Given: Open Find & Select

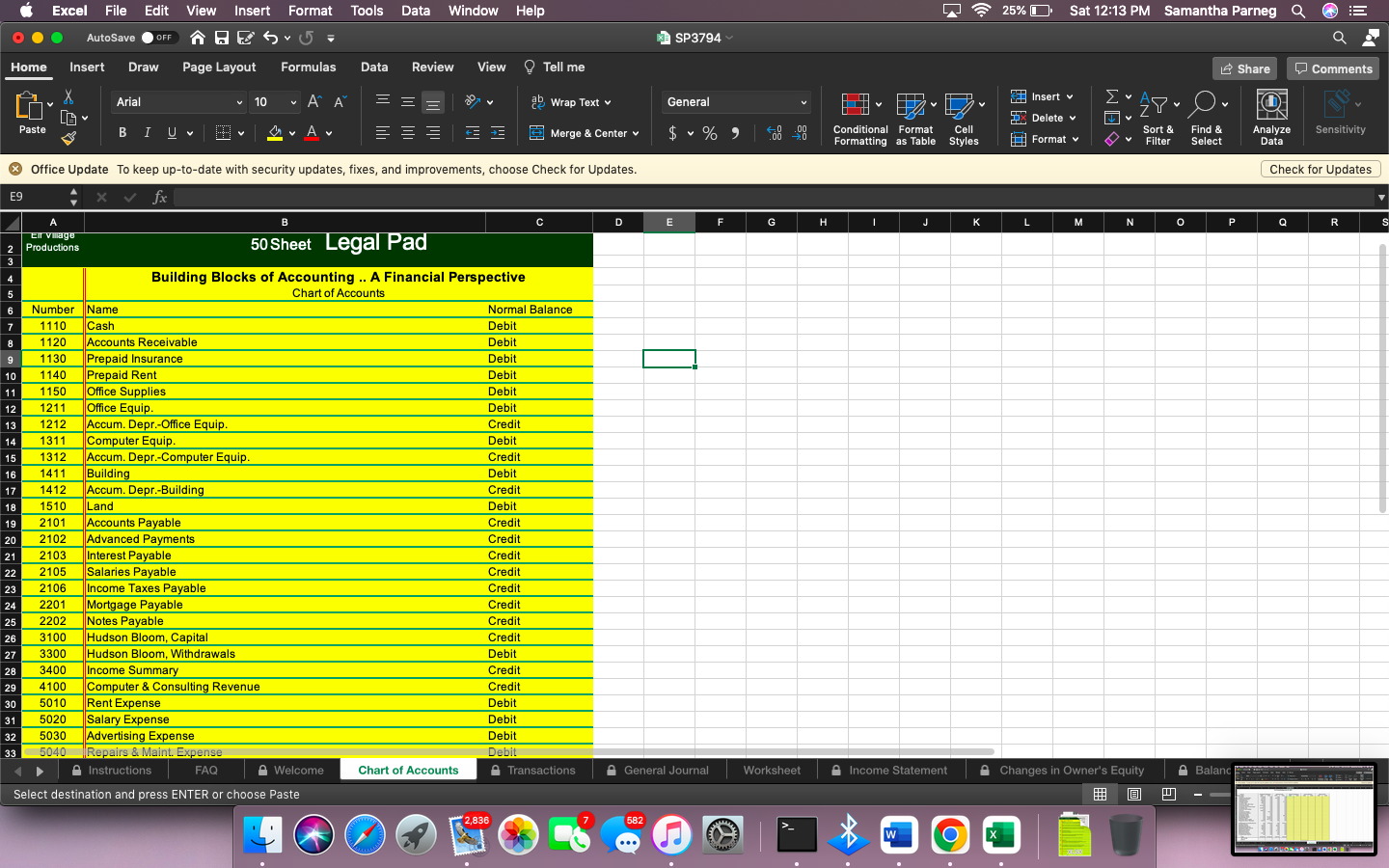Looking at the screenshot, I should pos(1207,119).
